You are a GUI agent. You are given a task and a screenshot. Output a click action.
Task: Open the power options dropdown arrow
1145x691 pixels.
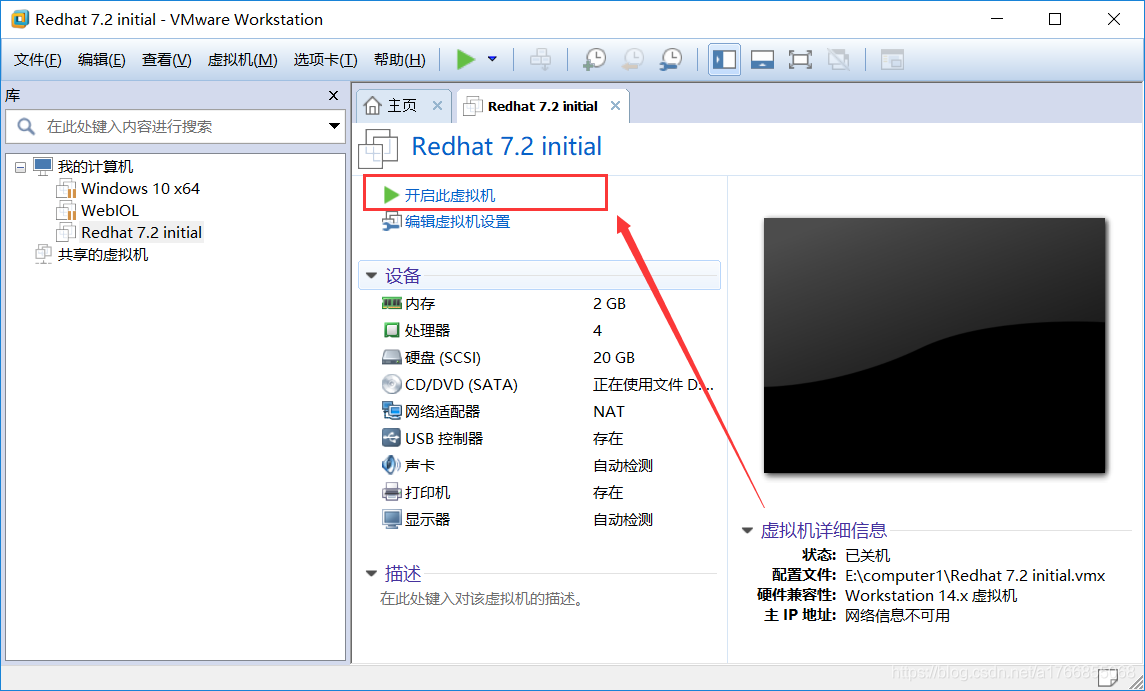click(492, 59)
